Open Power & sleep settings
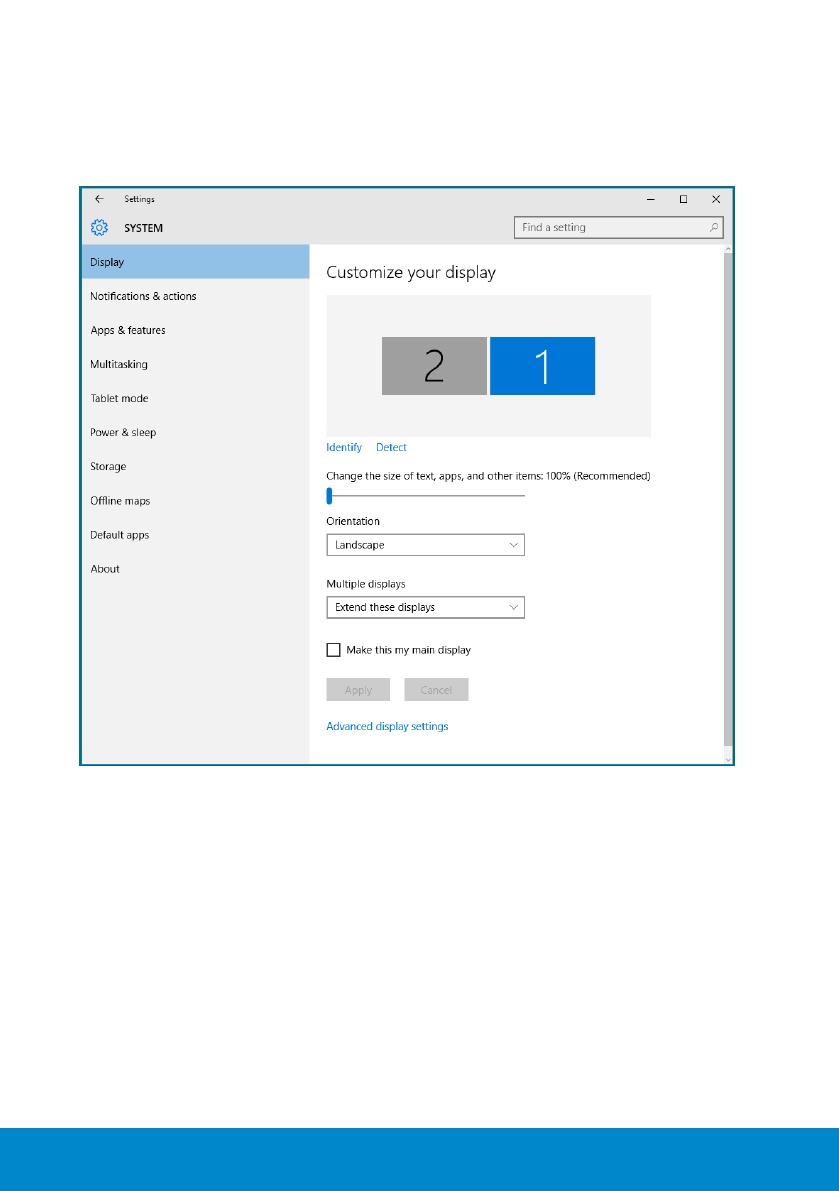 [x=123, y=432]
